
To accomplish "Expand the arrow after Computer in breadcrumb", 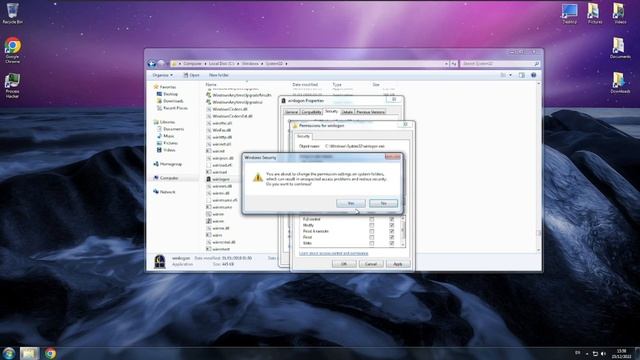I will pos(205,64).
